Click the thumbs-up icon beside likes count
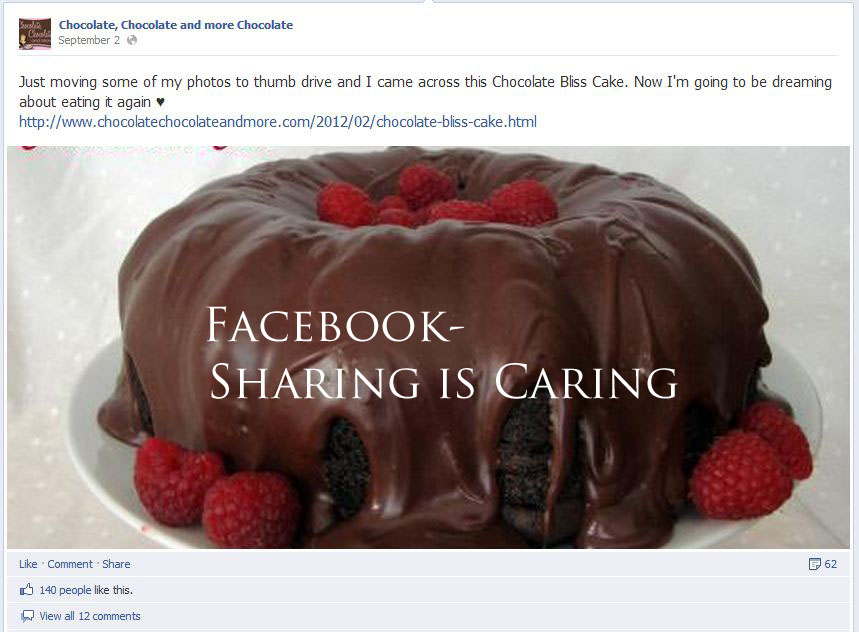The image size is (859, 632). pyautogui.click(x=26, y=590)
